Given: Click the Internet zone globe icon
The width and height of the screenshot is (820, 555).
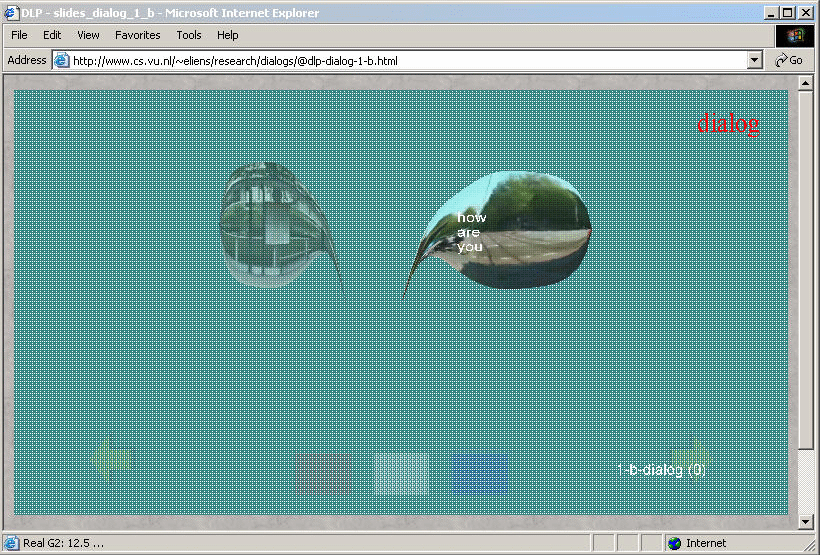Looking at the screenshot, I should click(675, 543).
